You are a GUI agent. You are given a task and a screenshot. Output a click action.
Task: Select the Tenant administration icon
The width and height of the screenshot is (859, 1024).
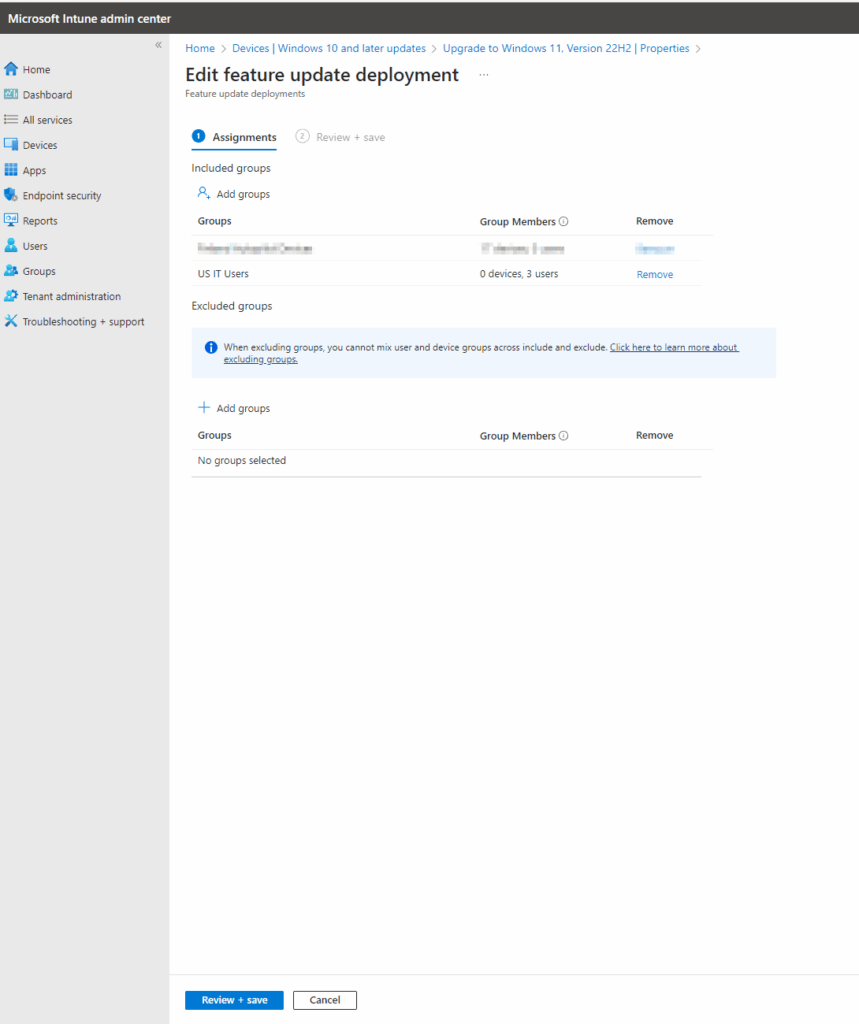(x=9, y=296)
